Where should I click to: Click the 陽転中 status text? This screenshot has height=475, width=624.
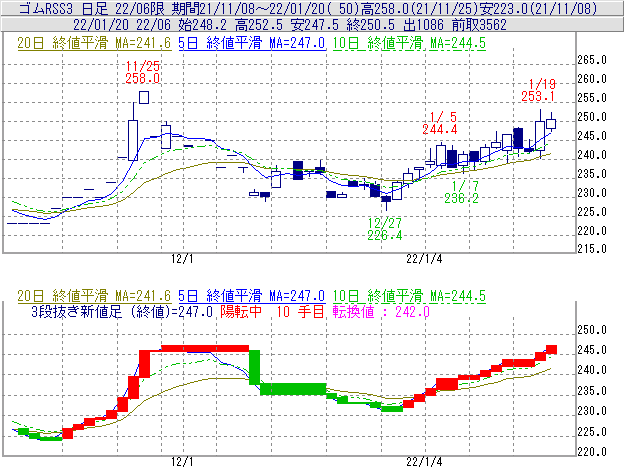coord(242,311)
